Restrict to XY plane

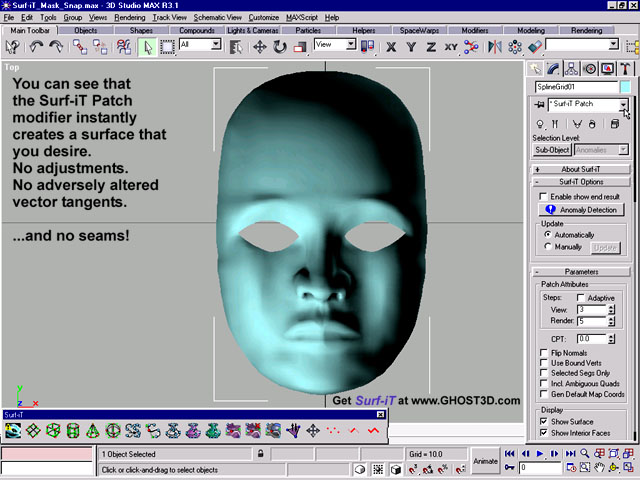coord(451,47)
